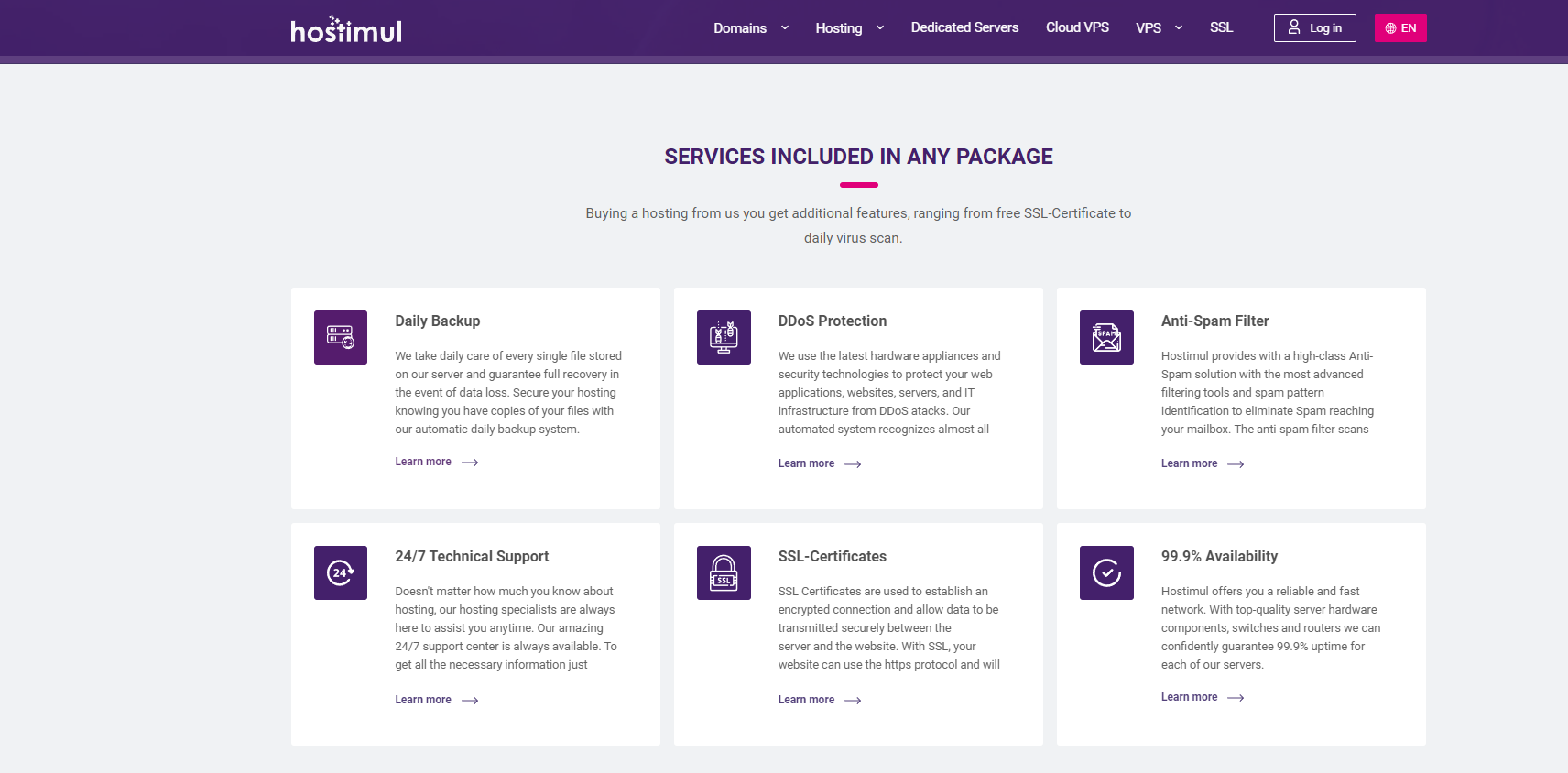
Task: Click the Anti-Spam Filter envelope icon
Action: pyautogui.click(x=1106, y=337)
